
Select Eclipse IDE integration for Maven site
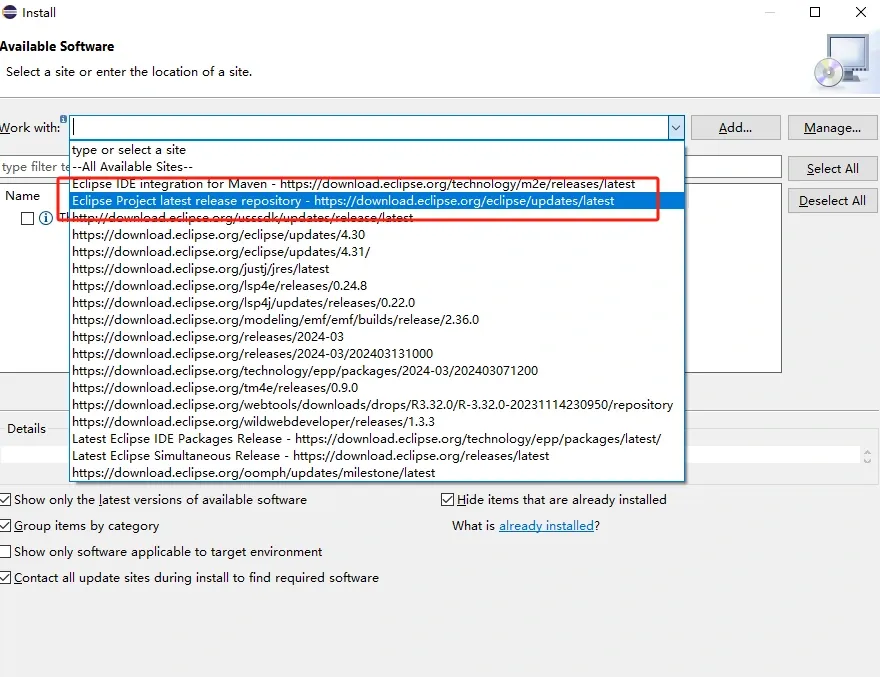[377, 184]
